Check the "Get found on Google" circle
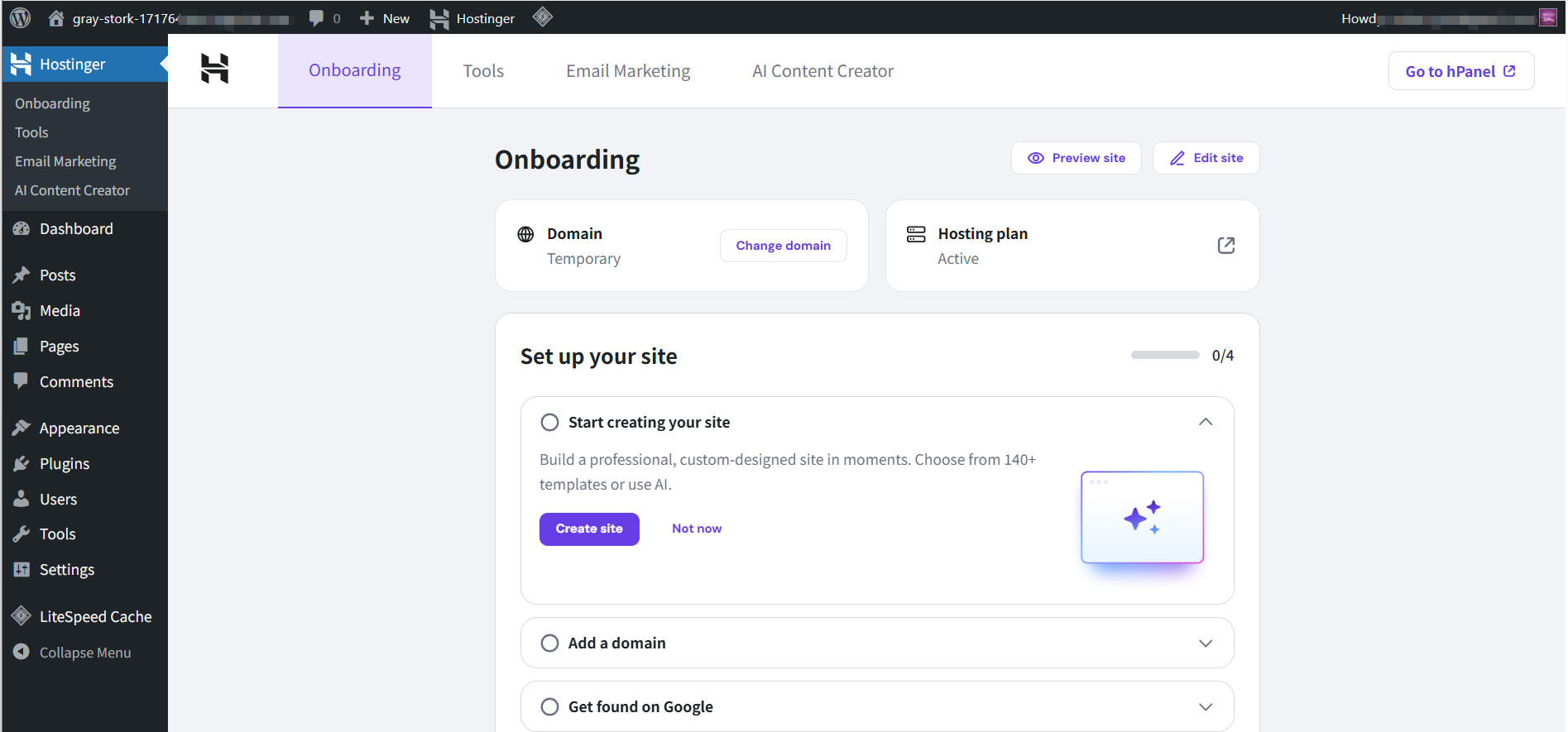 click(549, 707)
